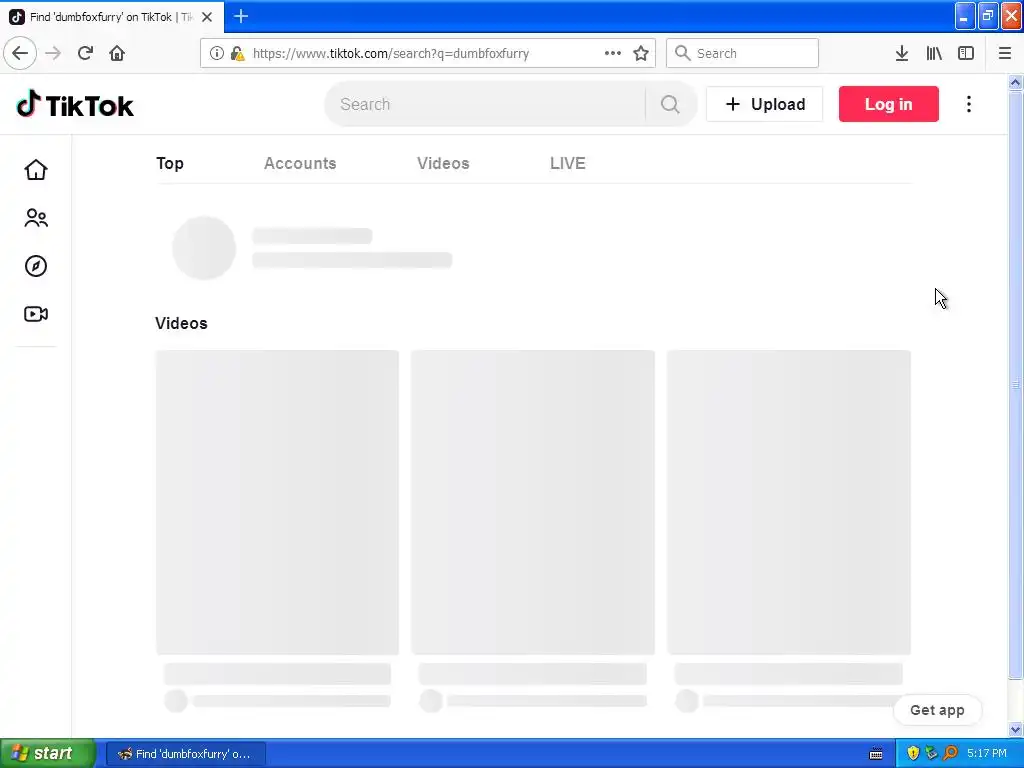Click the keyboard icon in the taskbar
This screenshot has width=1024, height=768.
click(x=876, y=754)
